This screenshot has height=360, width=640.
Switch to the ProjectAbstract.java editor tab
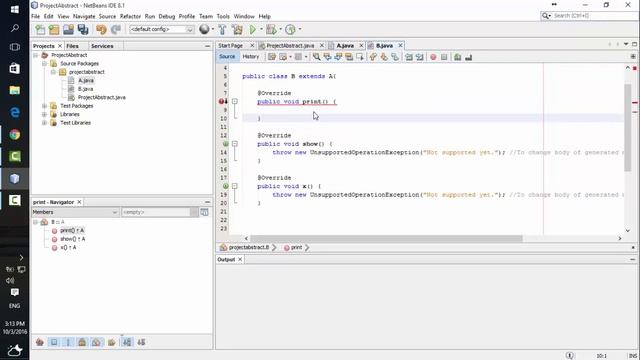[x=290, y=46]
